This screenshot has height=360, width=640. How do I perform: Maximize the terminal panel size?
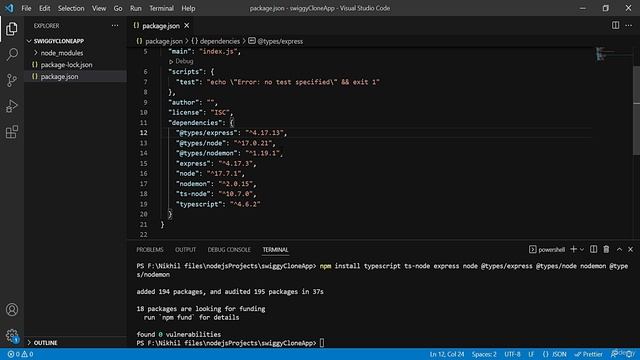coord(619,249)
